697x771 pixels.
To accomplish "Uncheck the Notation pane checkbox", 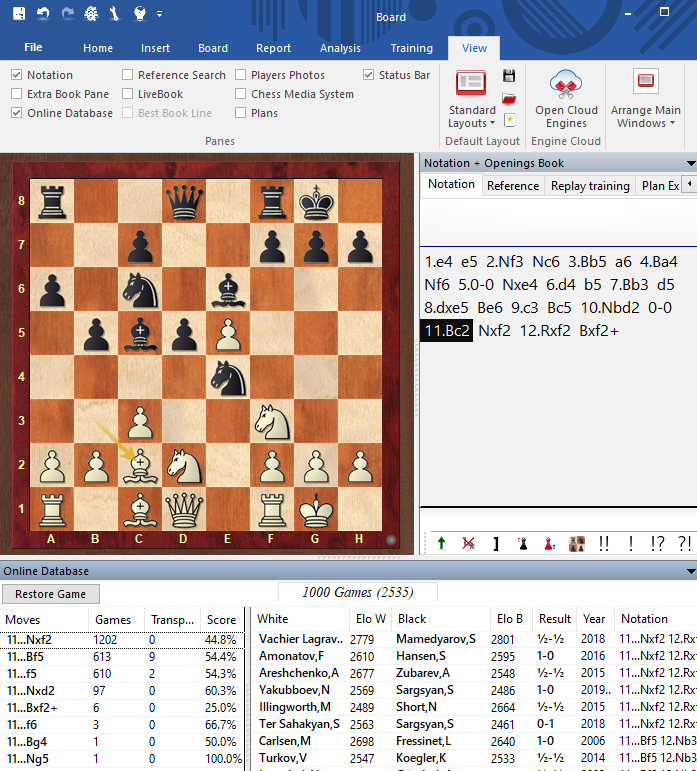I will [x=17, y=75].
